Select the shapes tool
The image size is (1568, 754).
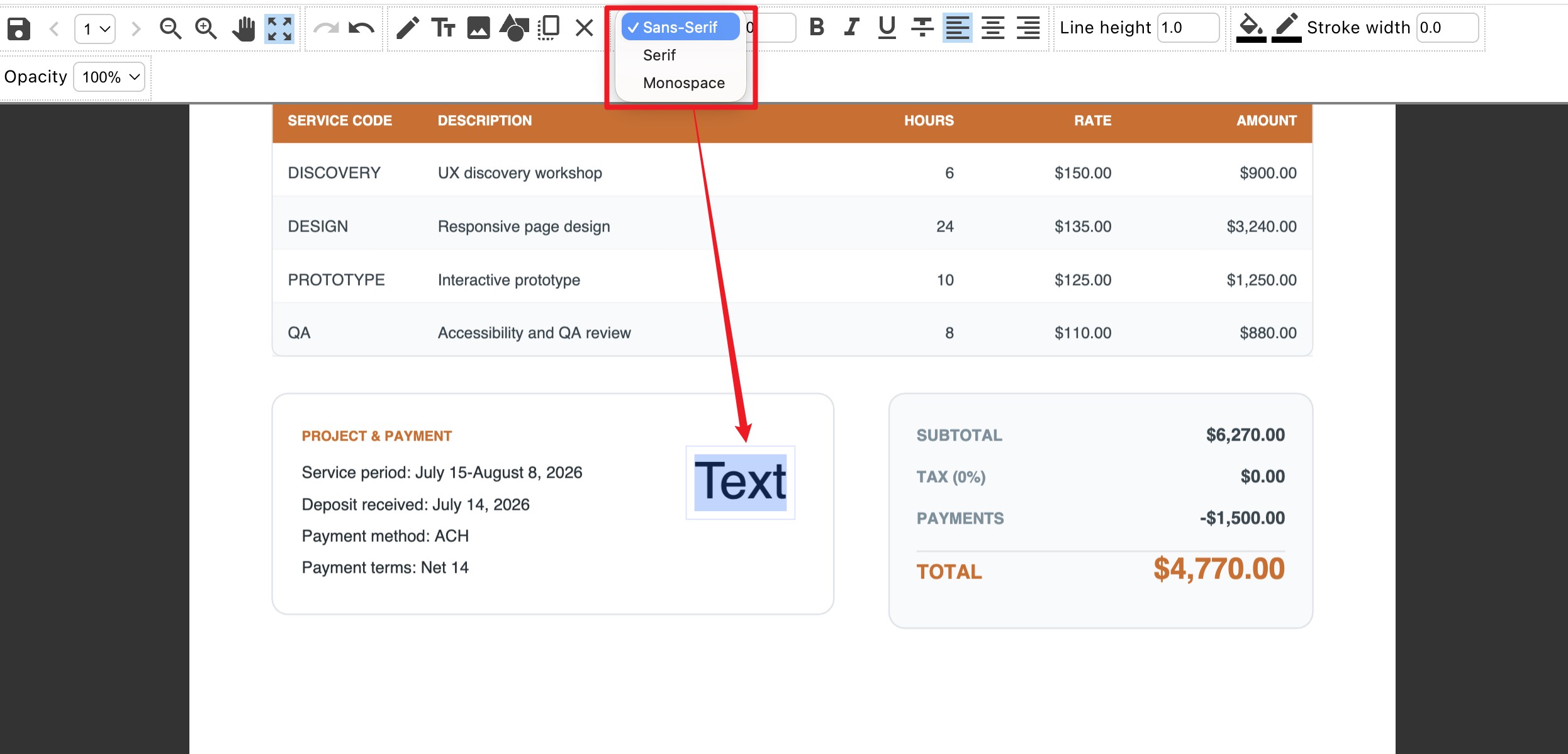514,28
